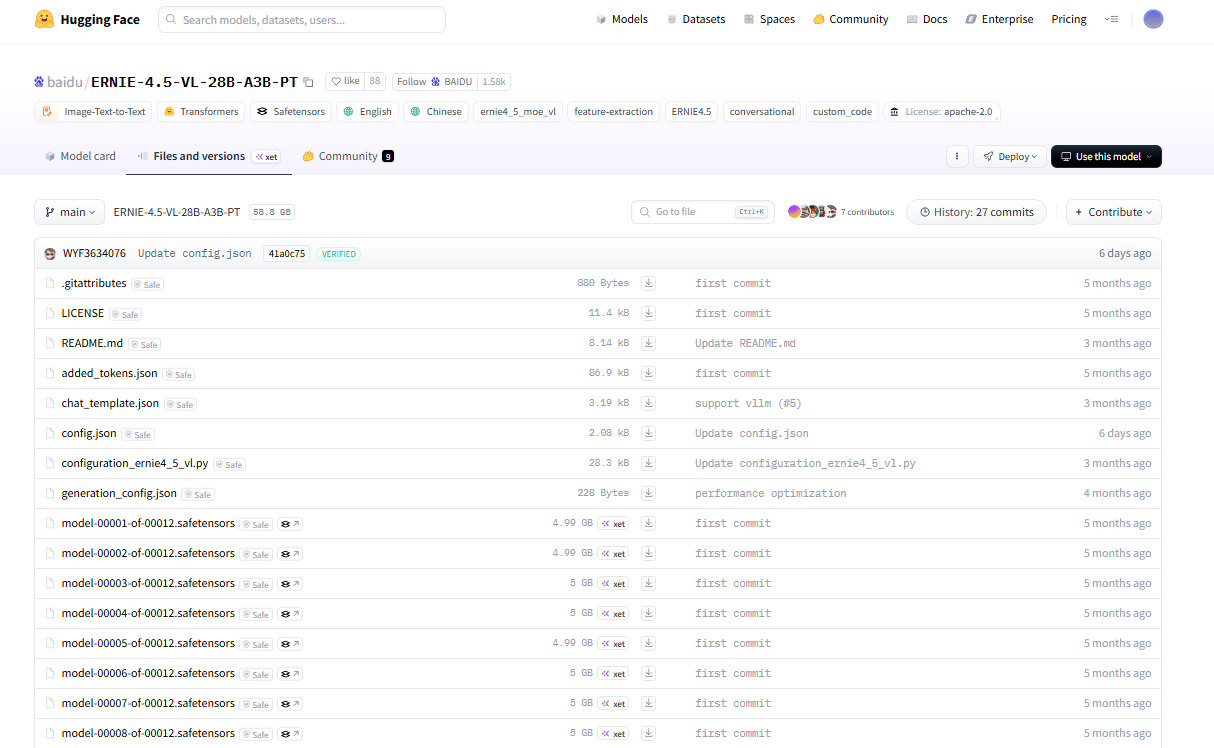Download added_tokens.json via its icon
The height and width of the screenshot is (748, 1214).
tap(648, 373)
